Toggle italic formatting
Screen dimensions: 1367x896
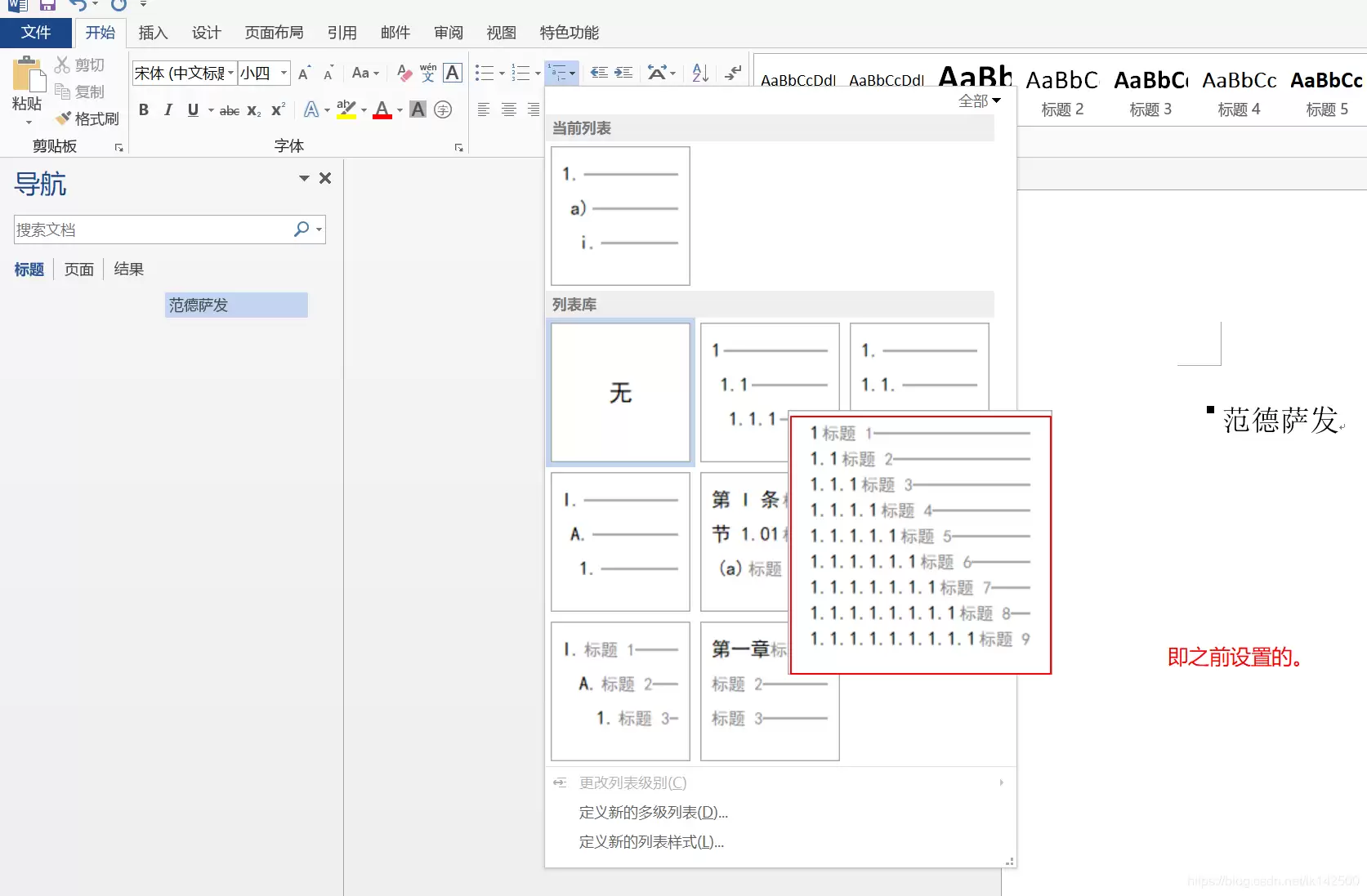[x=168, y=109]
